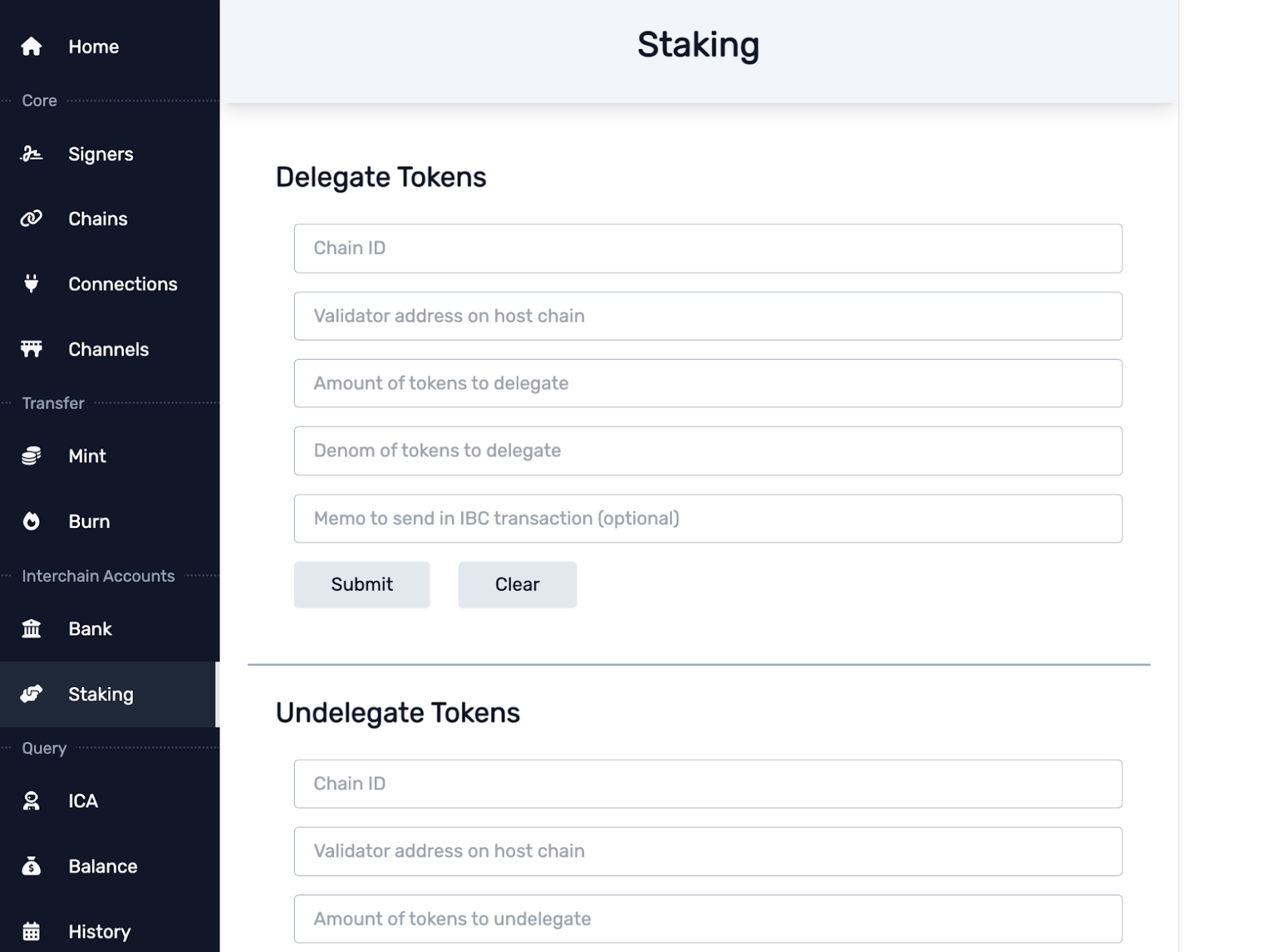The width and height of the screenshot is (1271, 952).
Task: Click the Chains link icon
Action: coord(31,219)
